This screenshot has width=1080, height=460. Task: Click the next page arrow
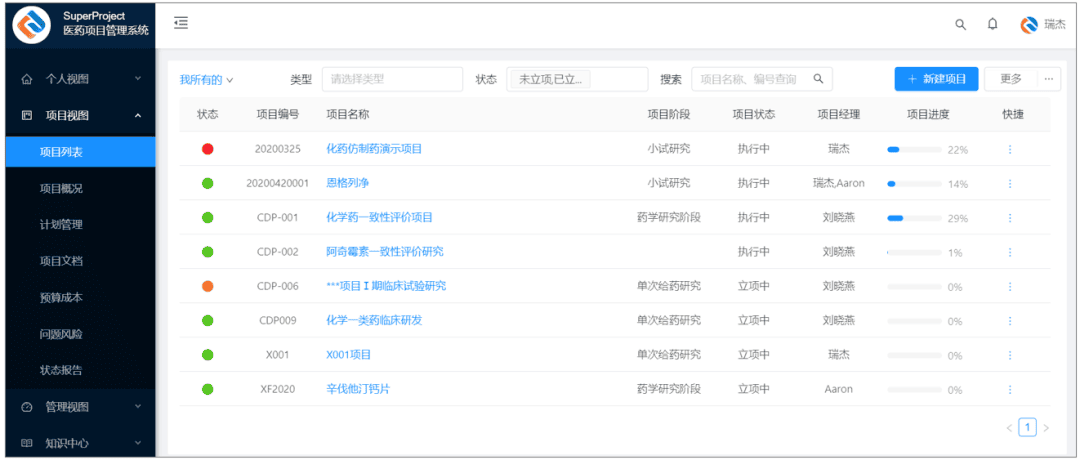(x=1046, y=428)
